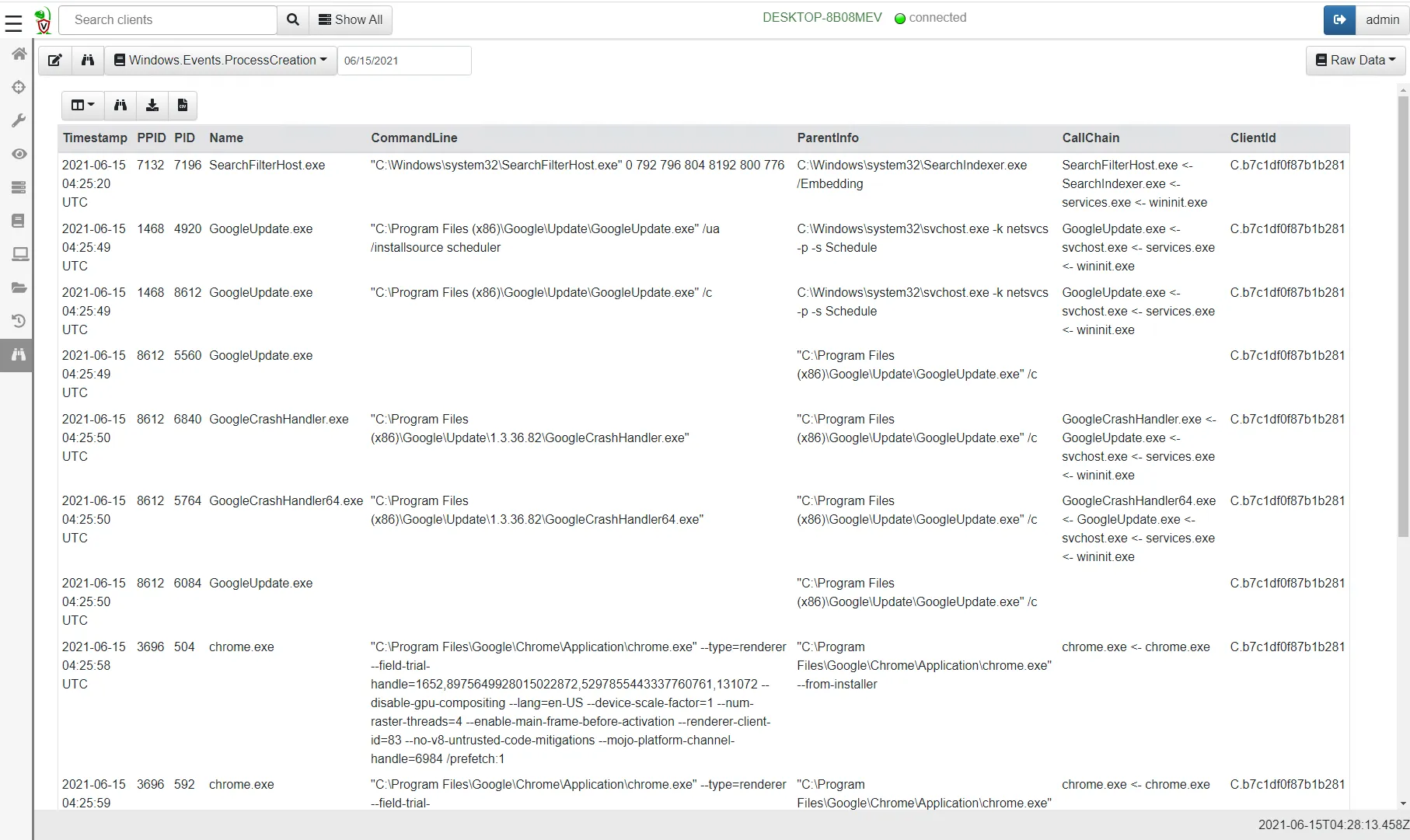The height and width of the screenshot is (840, 1410).
Task: Click the PPID column header
Action: 152,138
